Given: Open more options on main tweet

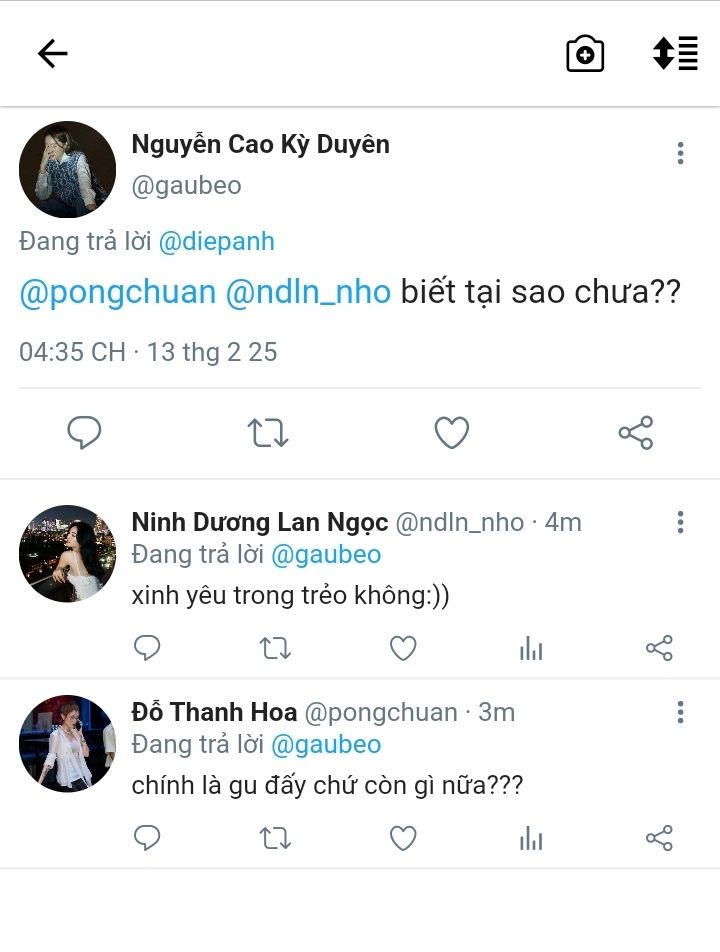Looking at the screenshot, I should (680, 153).
